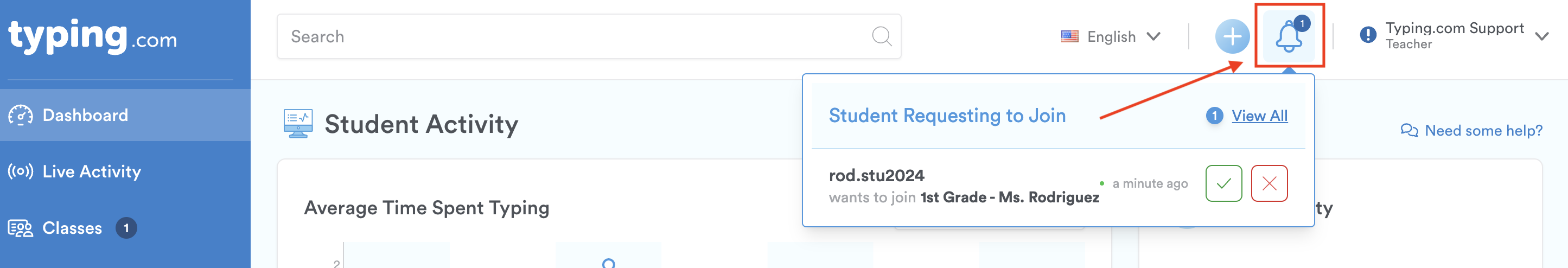The width and height of the screenshot is (1568, 268).
Task: Open the English language dropdown
Action: 1112,36
